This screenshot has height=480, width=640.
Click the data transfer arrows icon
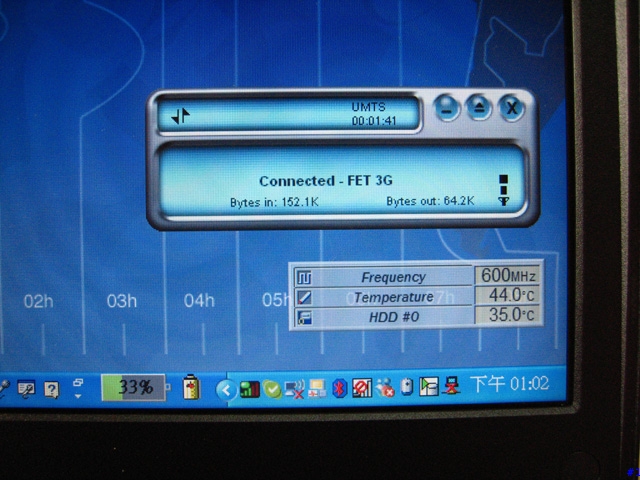(x=180, y=116)
